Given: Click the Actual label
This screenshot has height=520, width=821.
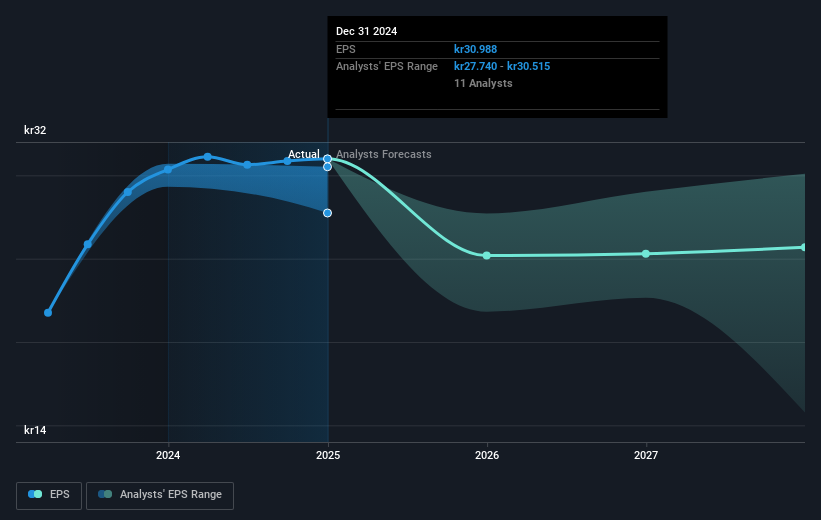Looking at the screenshot, I should pos(304,154).
